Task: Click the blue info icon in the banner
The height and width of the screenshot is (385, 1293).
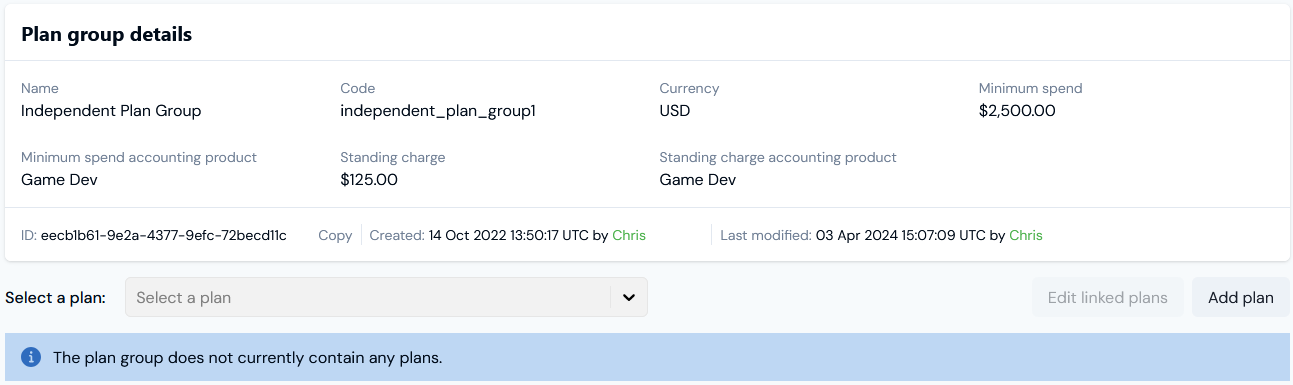Action: click(x=31, y=357)
